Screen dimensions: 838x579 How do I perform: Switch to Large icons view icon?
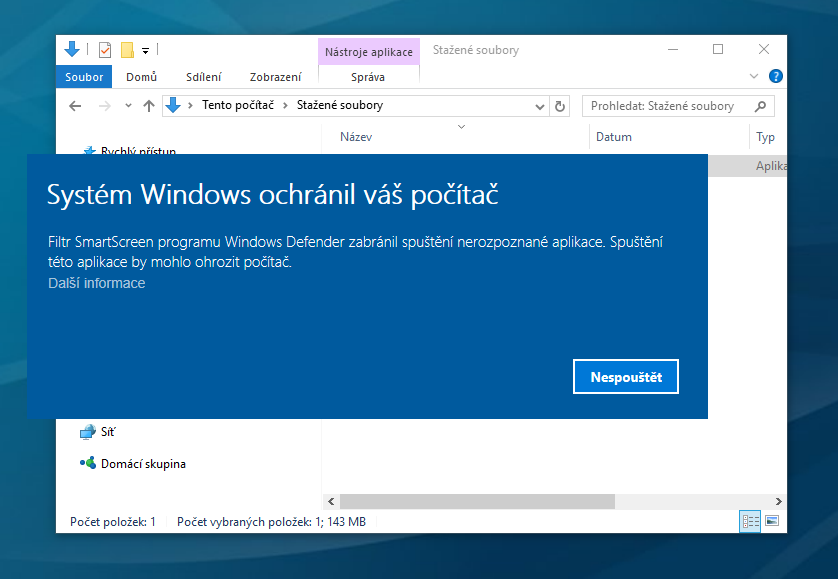pyautogui.click(x=772, y=521)
